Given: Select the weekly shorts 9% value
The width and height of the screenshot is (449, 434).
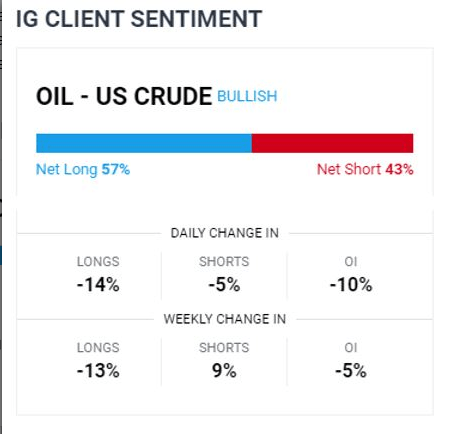Looking at the screenshot, I should click(224, 371).
